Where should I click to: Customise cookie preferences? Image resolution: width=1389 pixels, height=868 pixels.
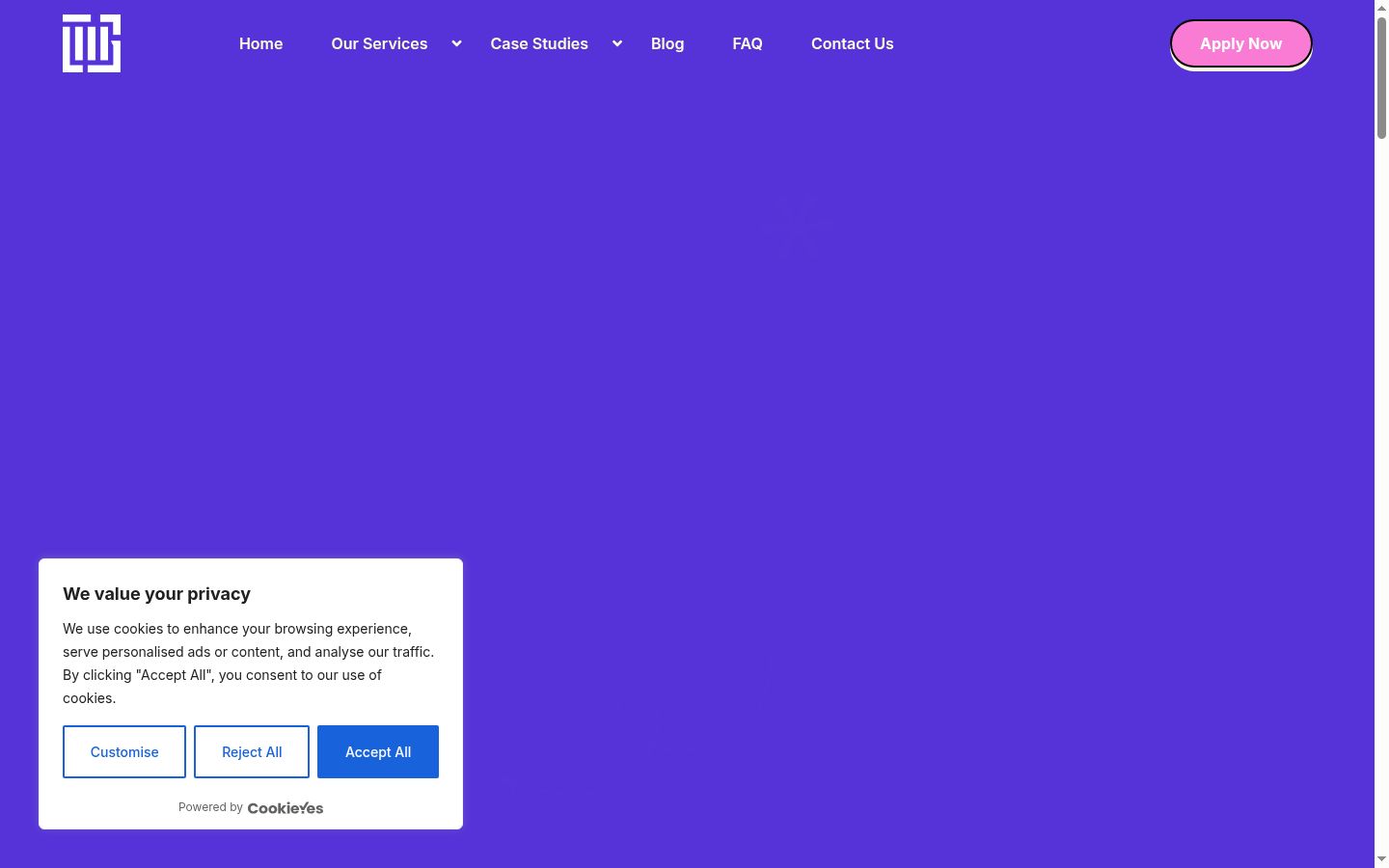coord(124,751)
